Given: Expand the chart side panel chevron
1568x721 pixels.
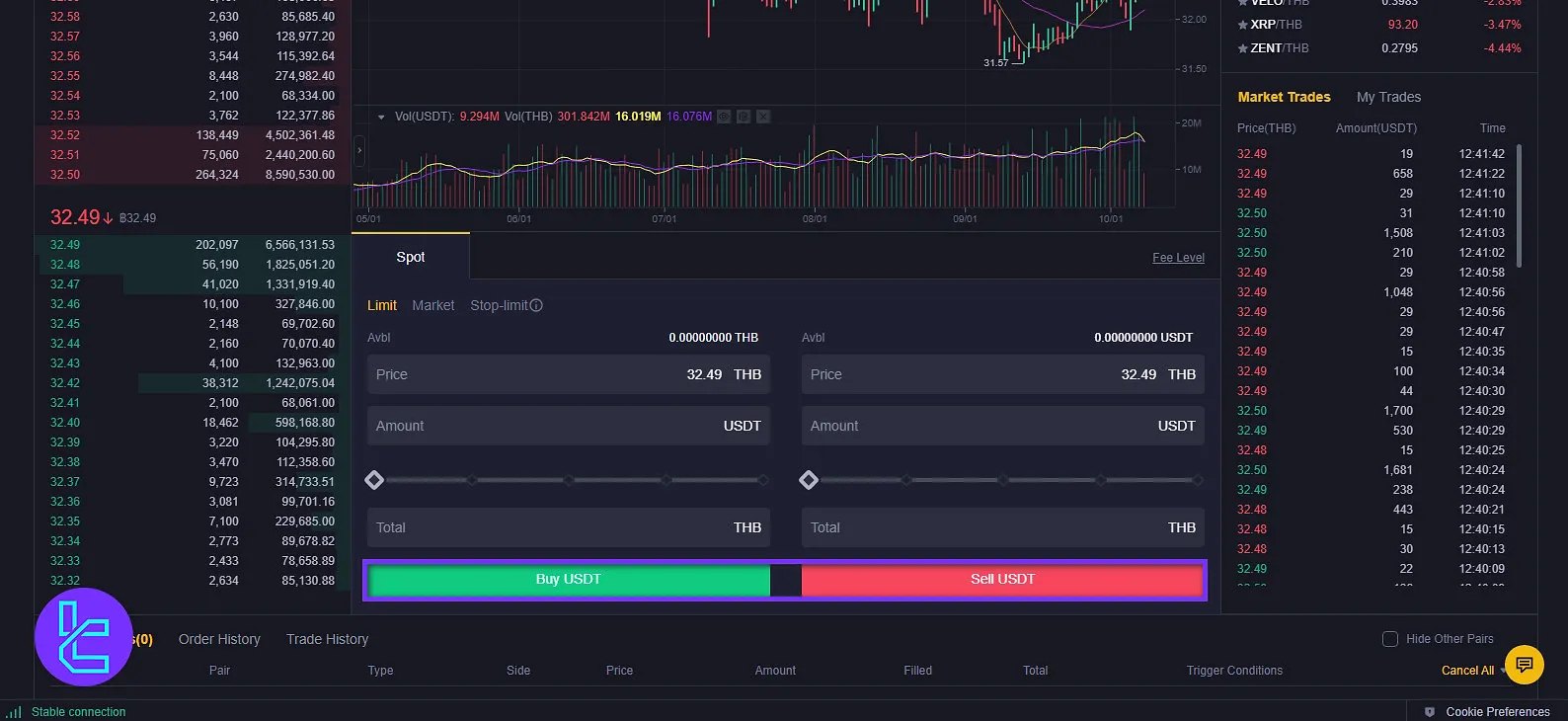Looking at the screenshot, I should coord(359,151).
